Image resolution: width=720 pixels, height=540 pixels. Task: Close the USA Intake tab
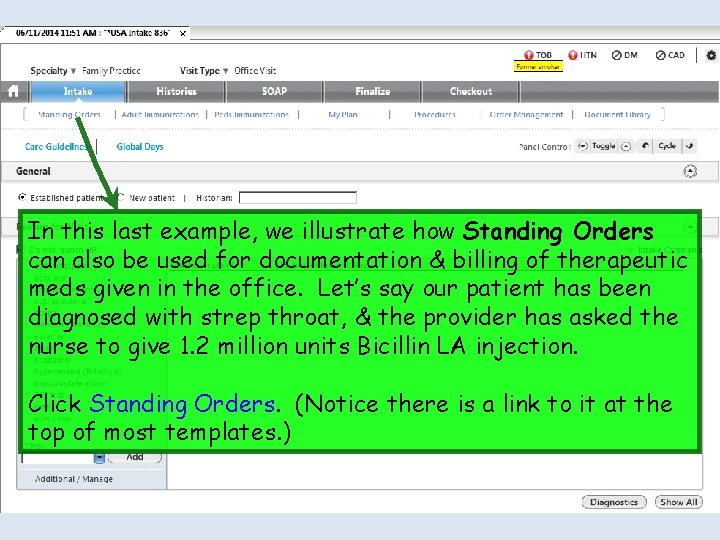click(x=183, y=34)
